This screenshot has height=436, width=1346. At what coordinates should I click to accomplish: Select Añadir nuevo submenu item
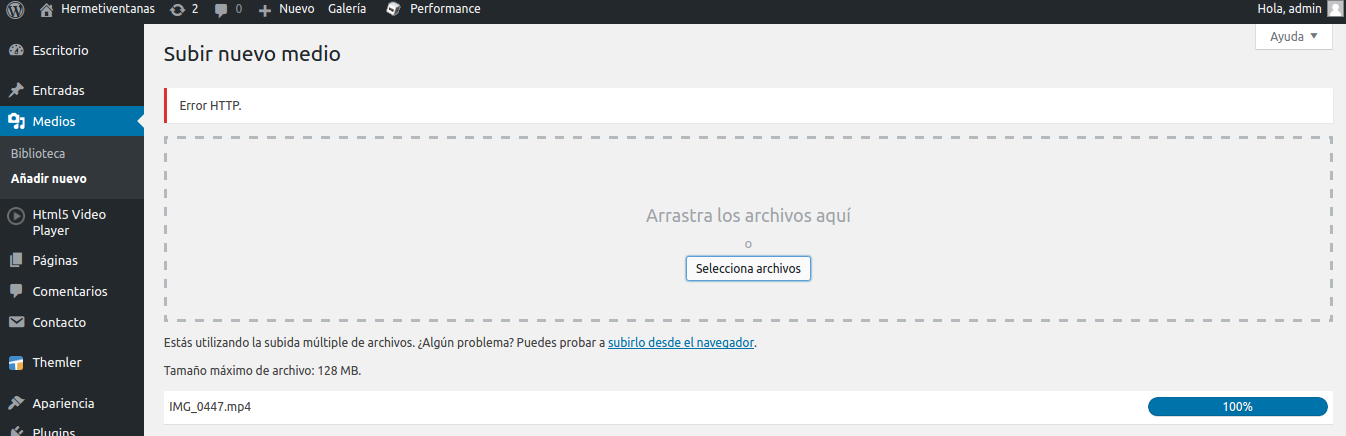(x=48, y=179)
